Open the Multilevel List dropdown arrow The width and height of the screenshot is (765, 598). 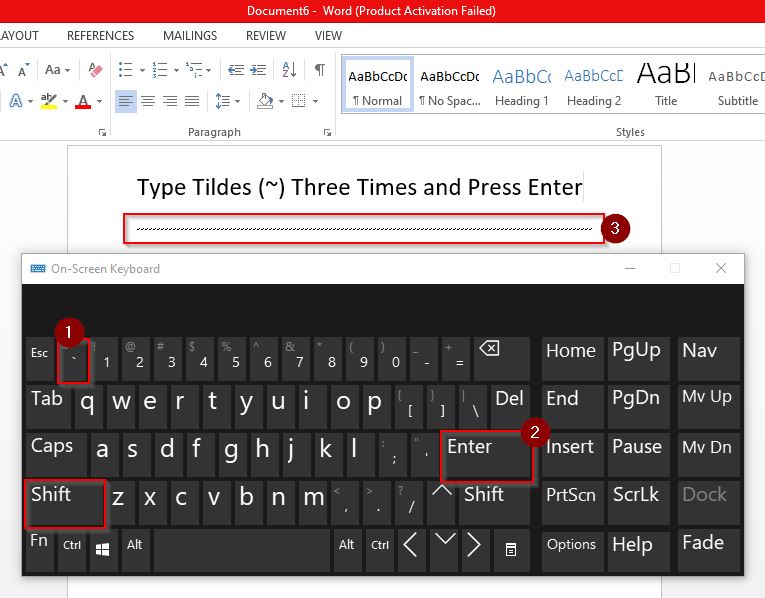(209, 71)
